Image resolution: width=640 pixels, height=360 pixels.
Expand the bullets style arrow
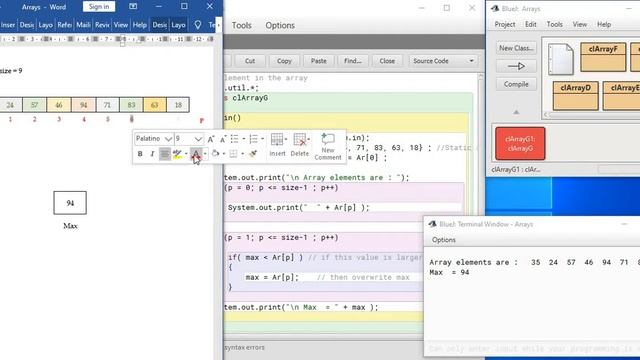pos(244,139)
